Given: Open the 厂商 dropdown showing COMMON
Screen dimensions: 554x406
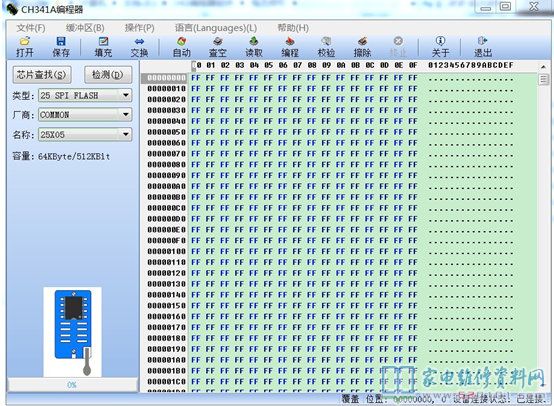Looking at the screenshot, I should [x=85, y=114].
